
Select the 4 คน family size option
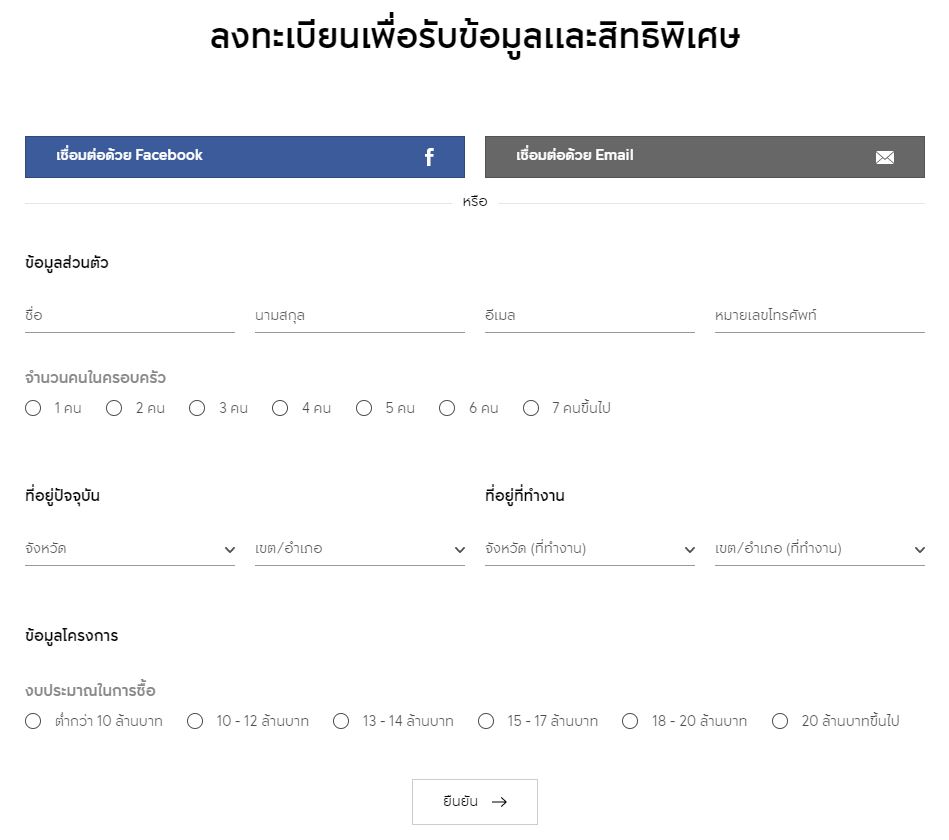click(280, 408)
